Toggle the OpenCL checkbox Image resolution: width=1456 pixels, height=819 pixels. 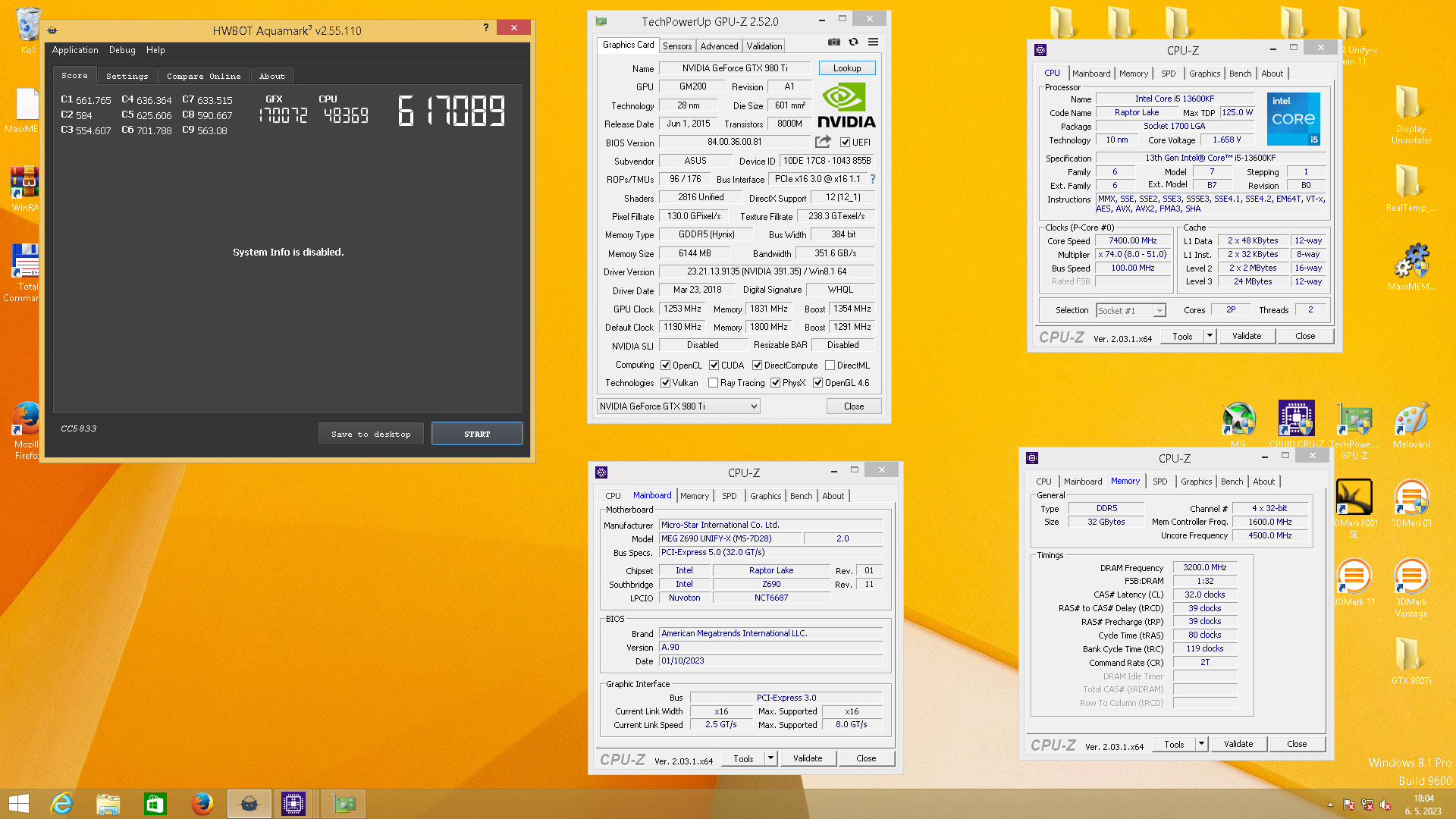pyautogui.click(x=665, y=366)
